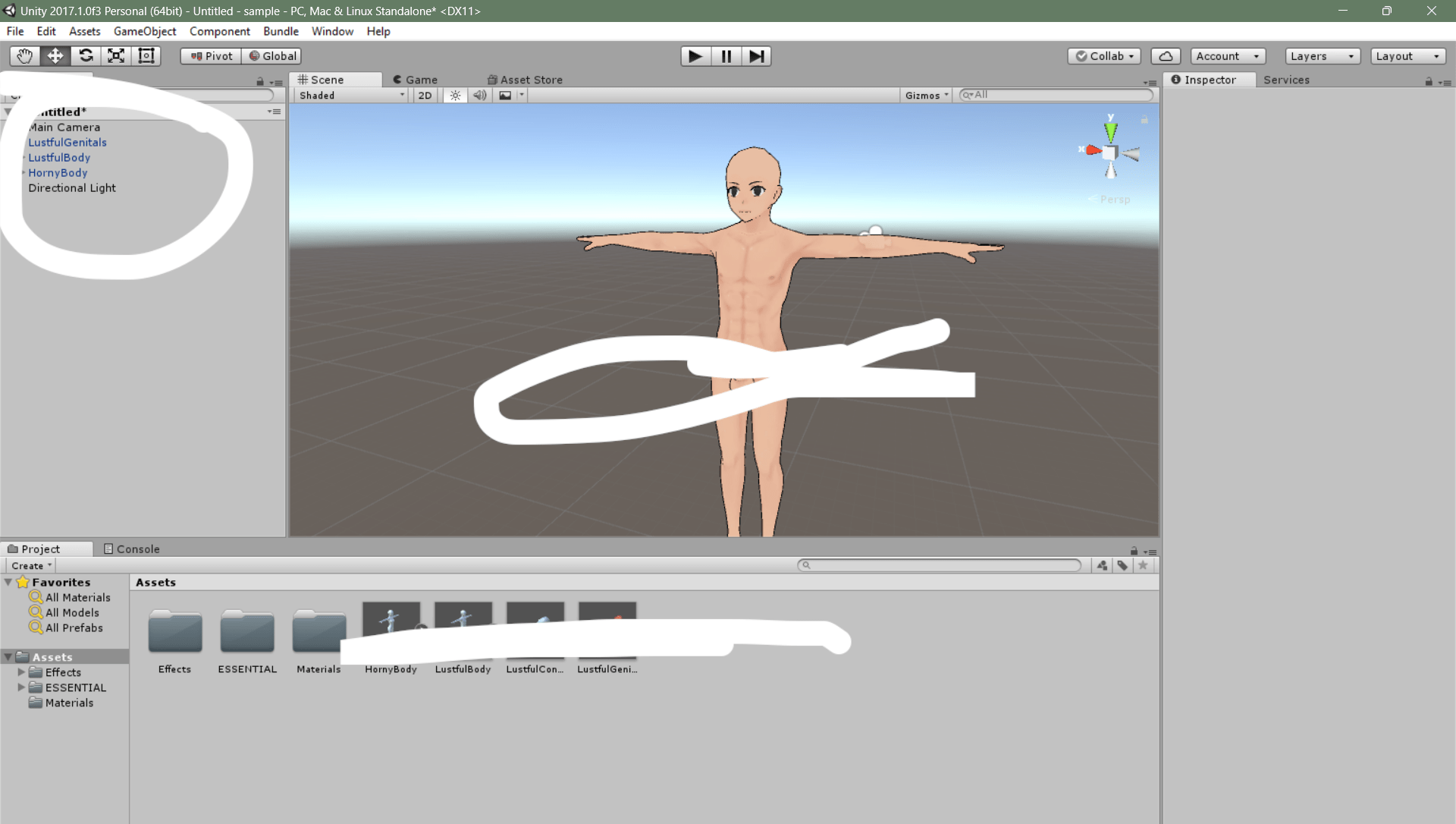Viewport: 1456px width, 824px height.
Task: Click the Project panel search field
Action: (940, 565)
